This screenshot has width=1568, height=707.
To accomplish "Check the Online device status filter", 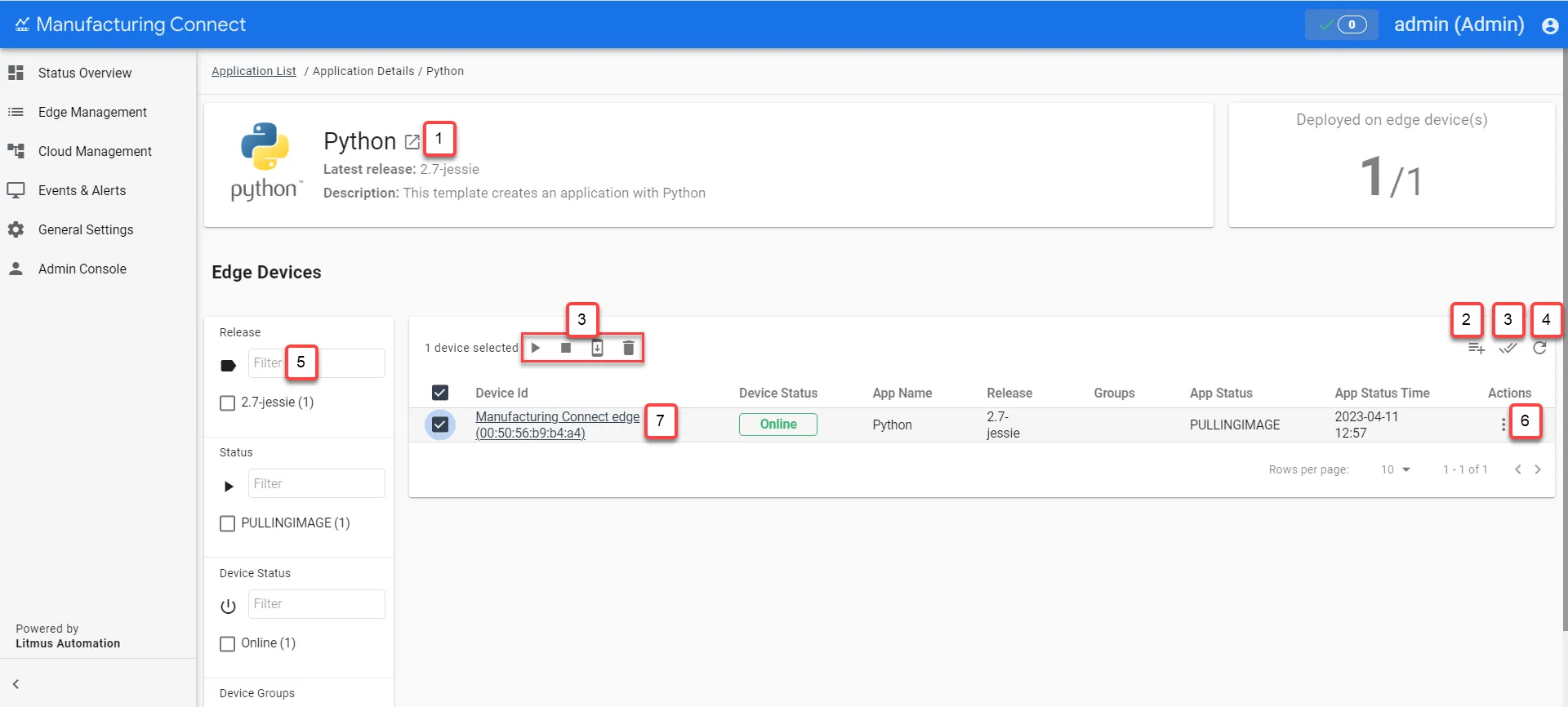I will tap(228, 643).
